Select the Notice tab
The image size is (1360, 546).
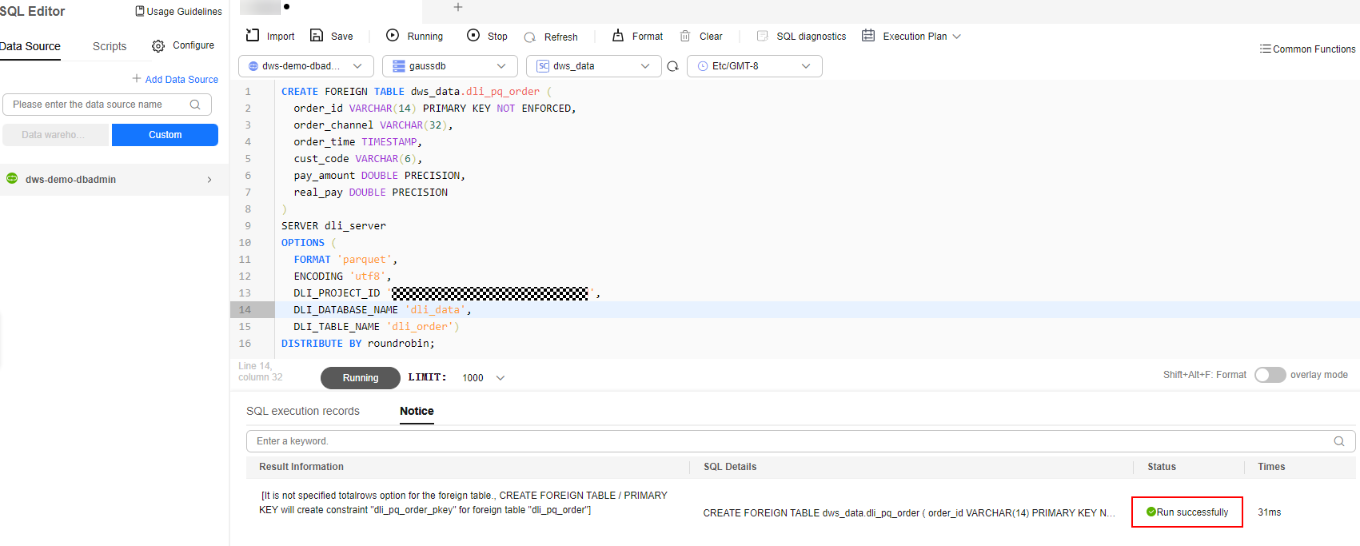tap(417, 411)
